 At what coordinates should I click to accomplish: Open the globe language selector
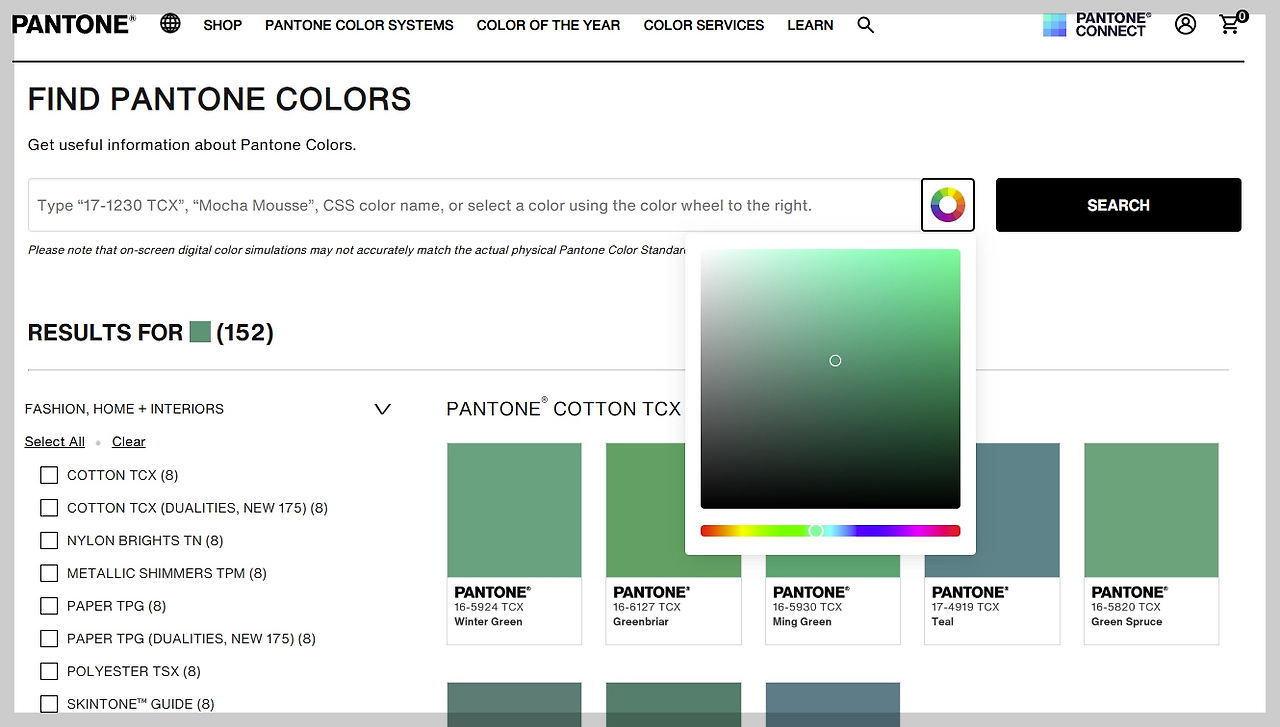171,23
